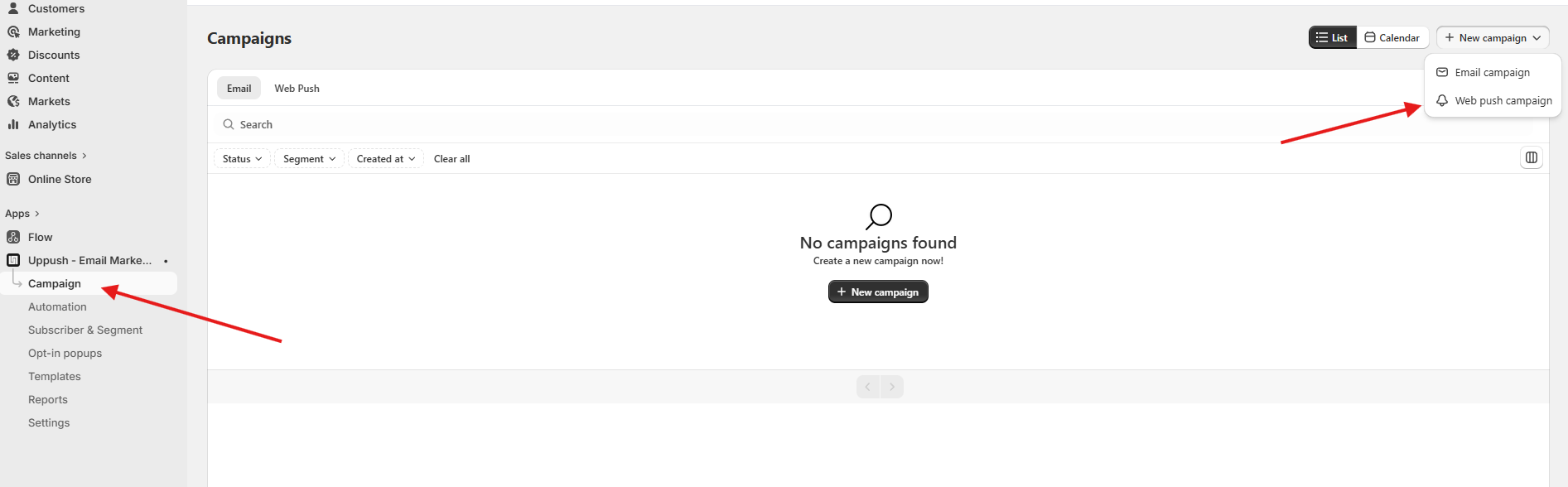The width and height of the screenshot is (1568, 487).
Task: Open the Status filter dropdown
Action: [x=242, y=159]
